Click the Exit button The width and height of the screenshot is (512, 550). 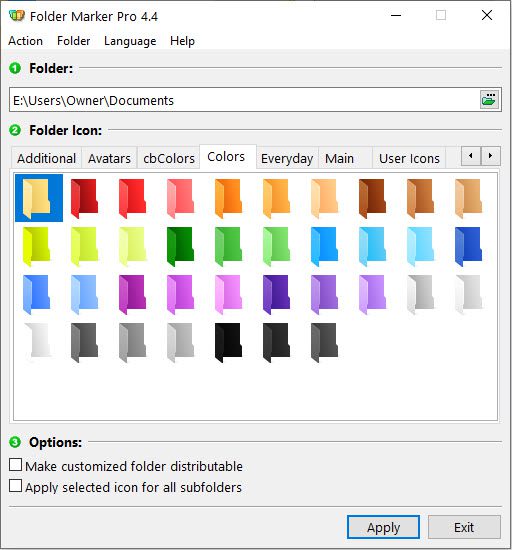point(464,527)
